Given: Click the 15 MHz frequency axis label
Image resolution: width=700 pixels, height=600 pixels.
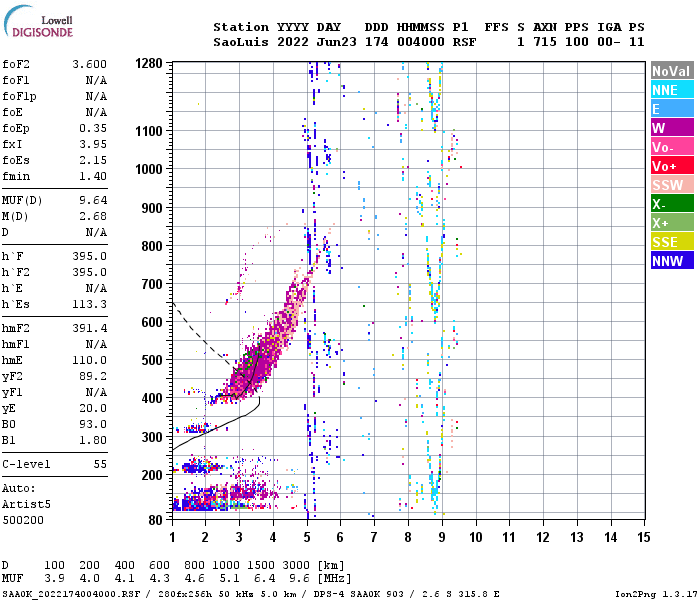Looking at the screenshot, I should 644,537.
